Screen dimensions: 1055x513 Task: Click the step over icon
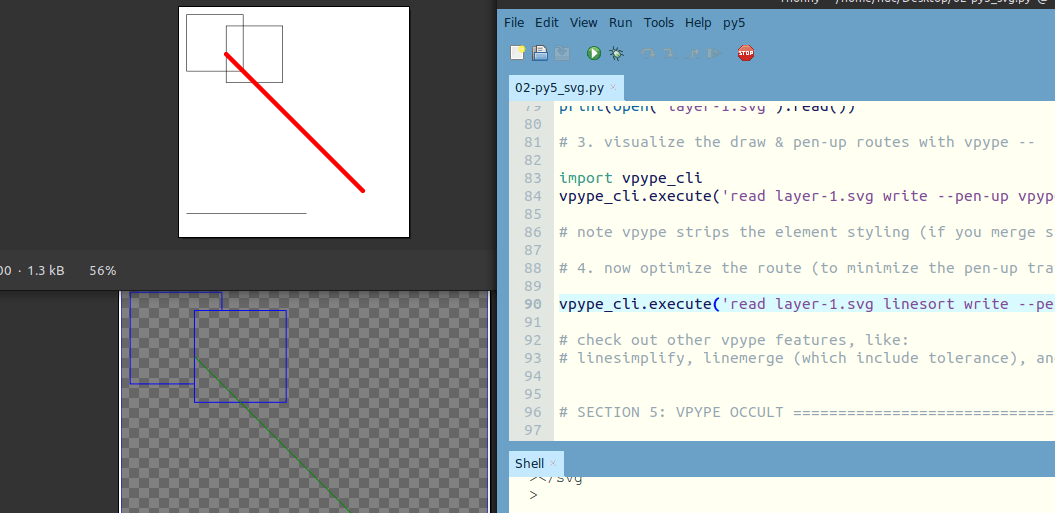point(648,53)
